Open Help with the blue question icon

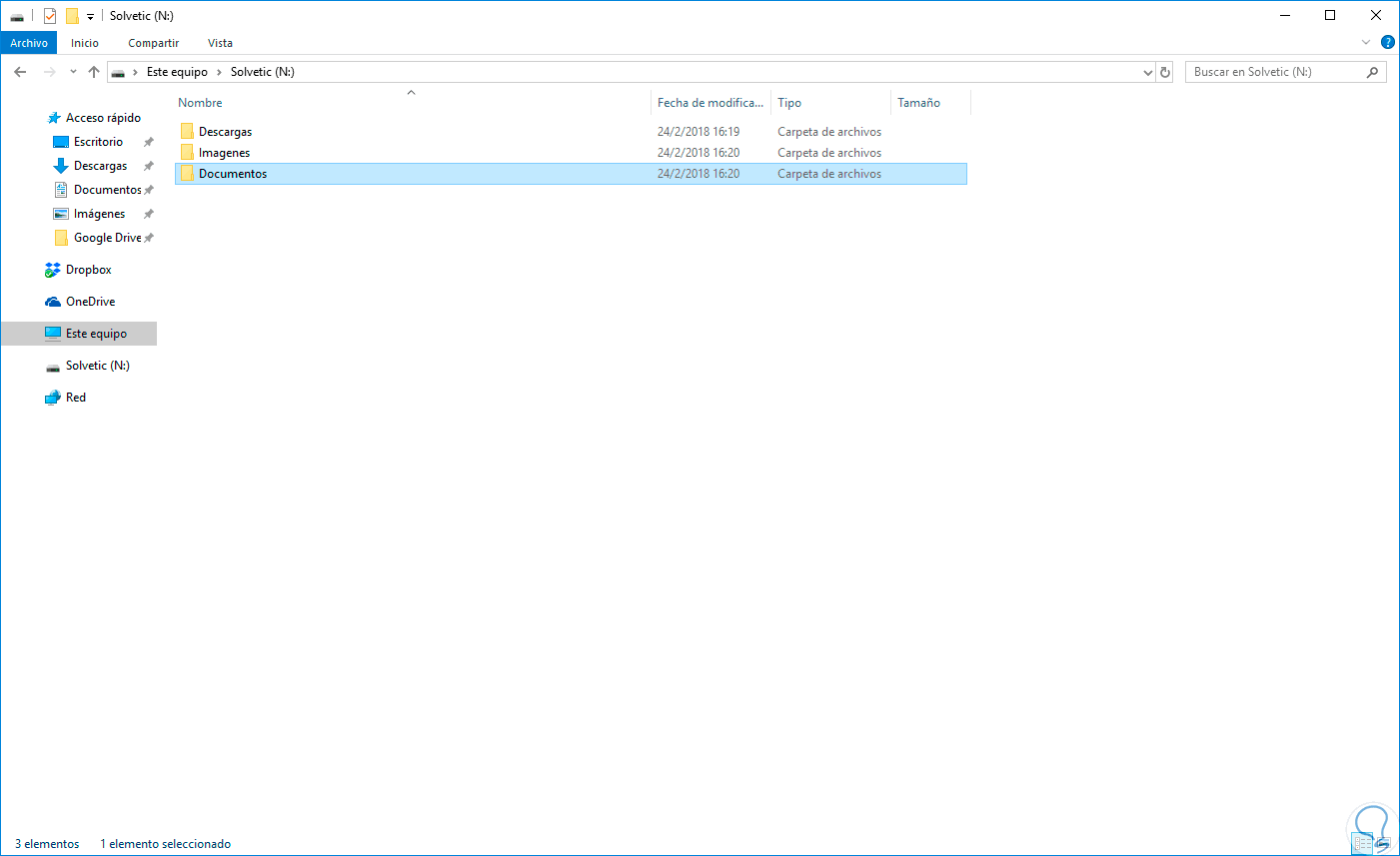(x=1387, y=42)
